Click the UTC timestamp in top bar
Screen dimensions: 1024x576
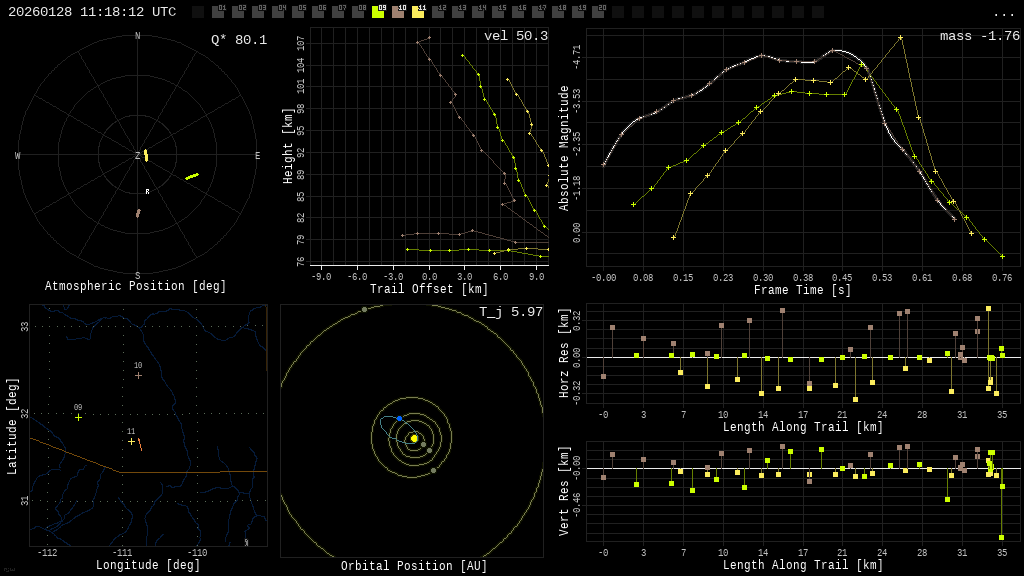[x=92, y=12]
